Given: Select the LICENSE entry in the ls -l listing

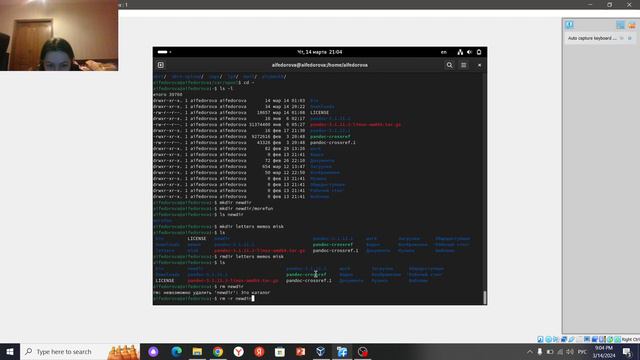Looking at the screenshot, I should (319, 113).
